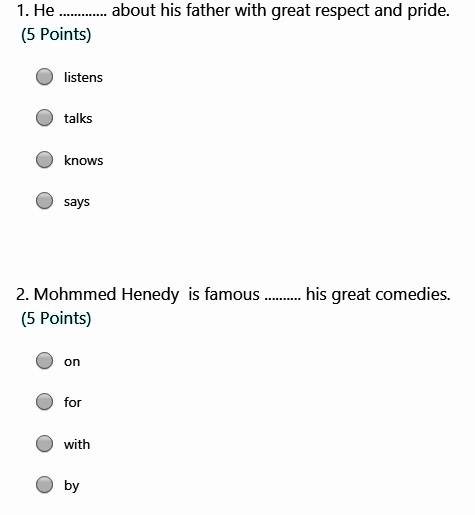Choose the 'for' radio button

44,402
